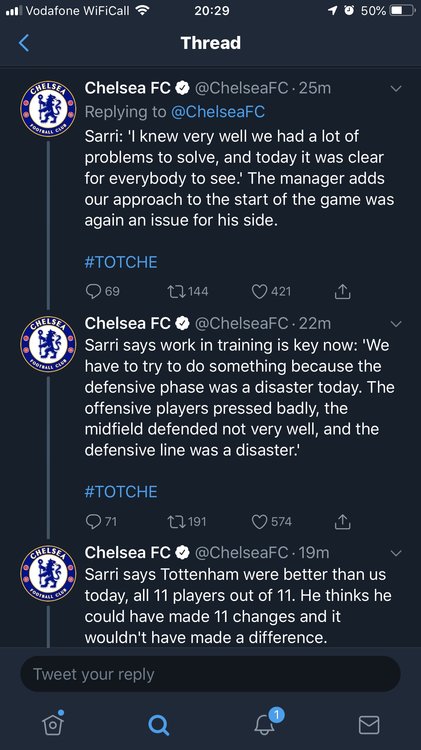
Task: Open the Messages envelope tab
Action: (x=369, y=725)
